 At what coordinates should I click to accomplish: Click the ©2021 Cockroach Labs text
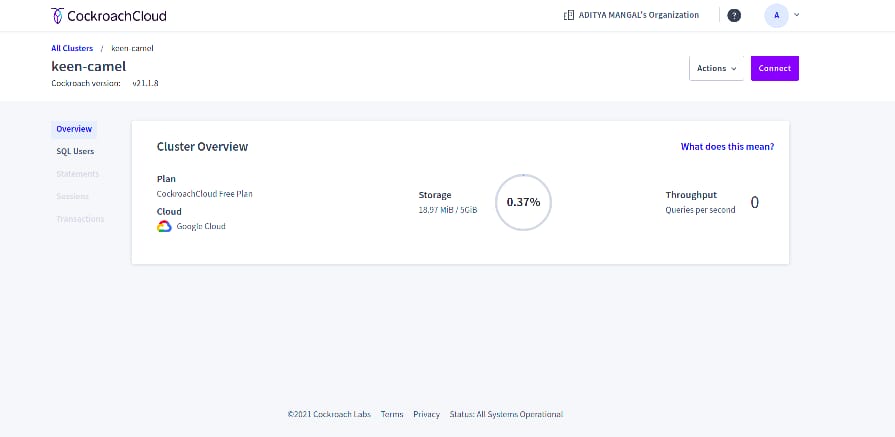[329, 414]
